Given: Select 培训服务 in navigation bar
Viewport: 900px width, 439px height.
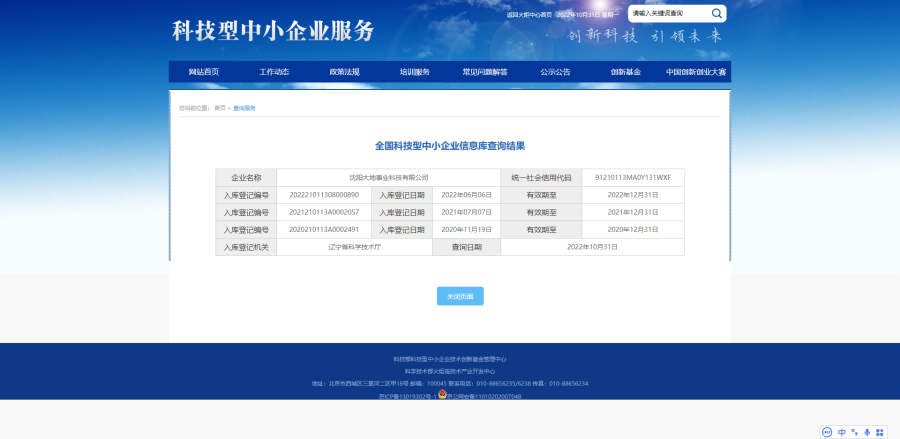Looking at the screenshot, I should pos(414,72).
